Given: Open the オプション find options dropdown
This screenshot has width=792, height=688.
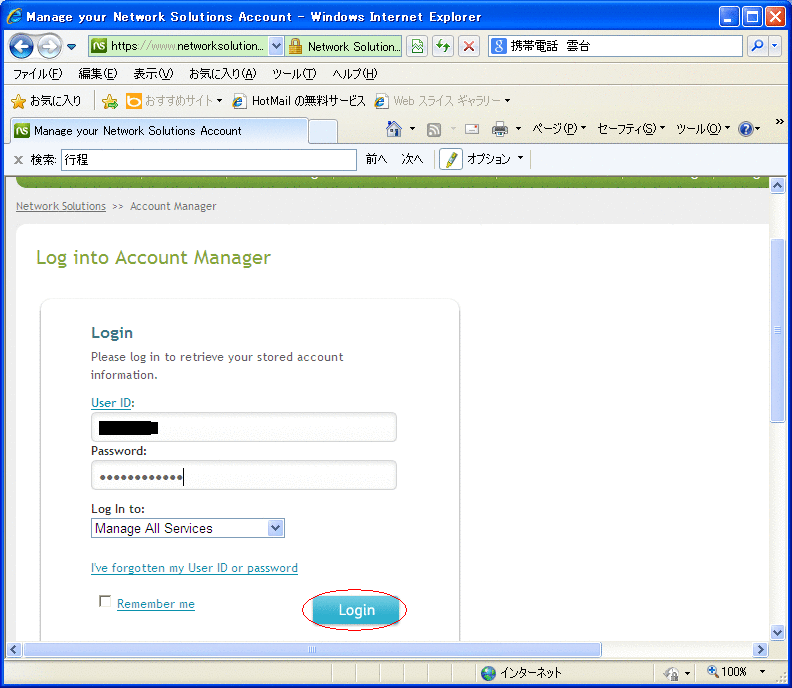Looking at the screenshot, I should tap(494, 159).
